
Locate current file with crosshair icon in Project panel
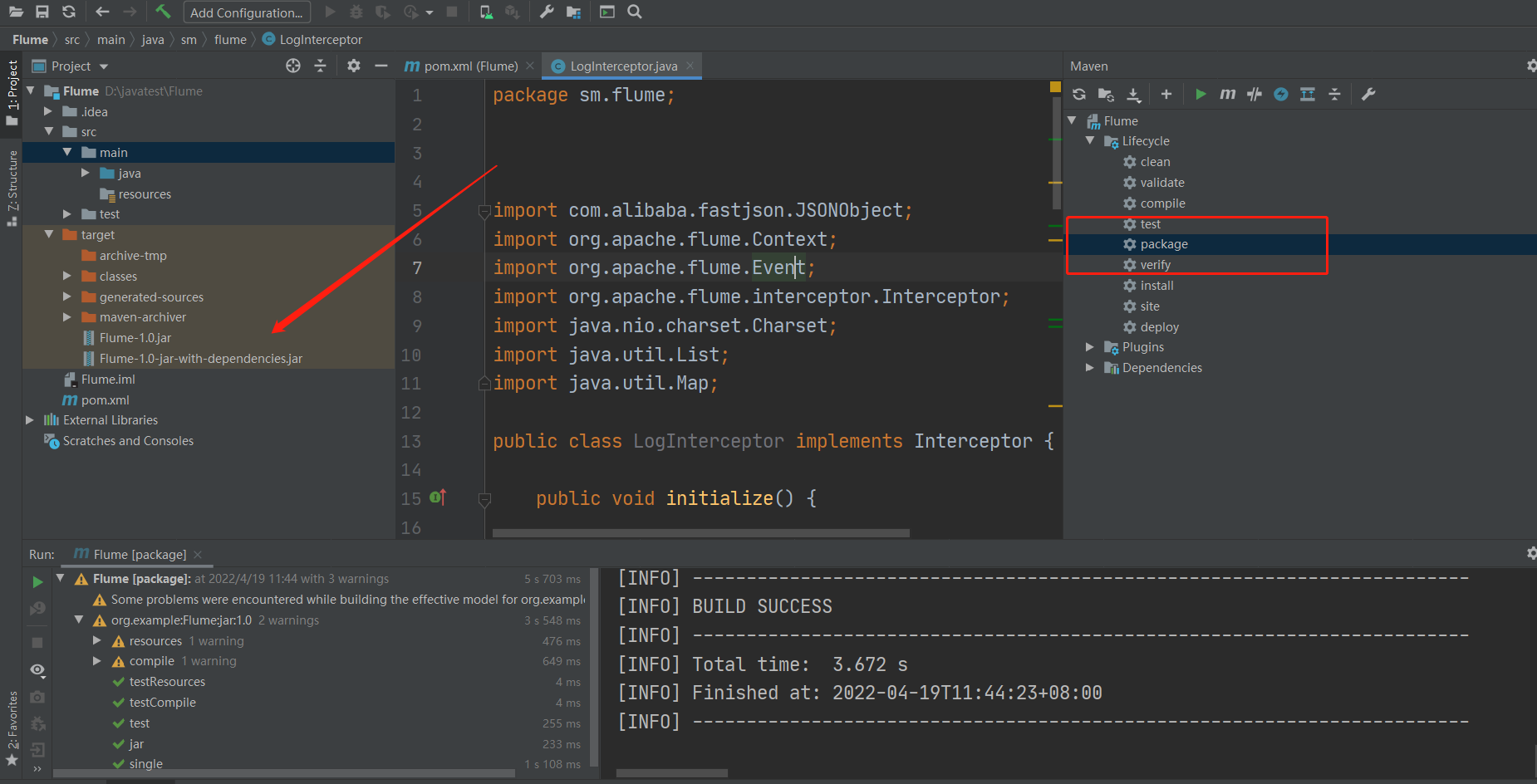(x=293, y=66)
